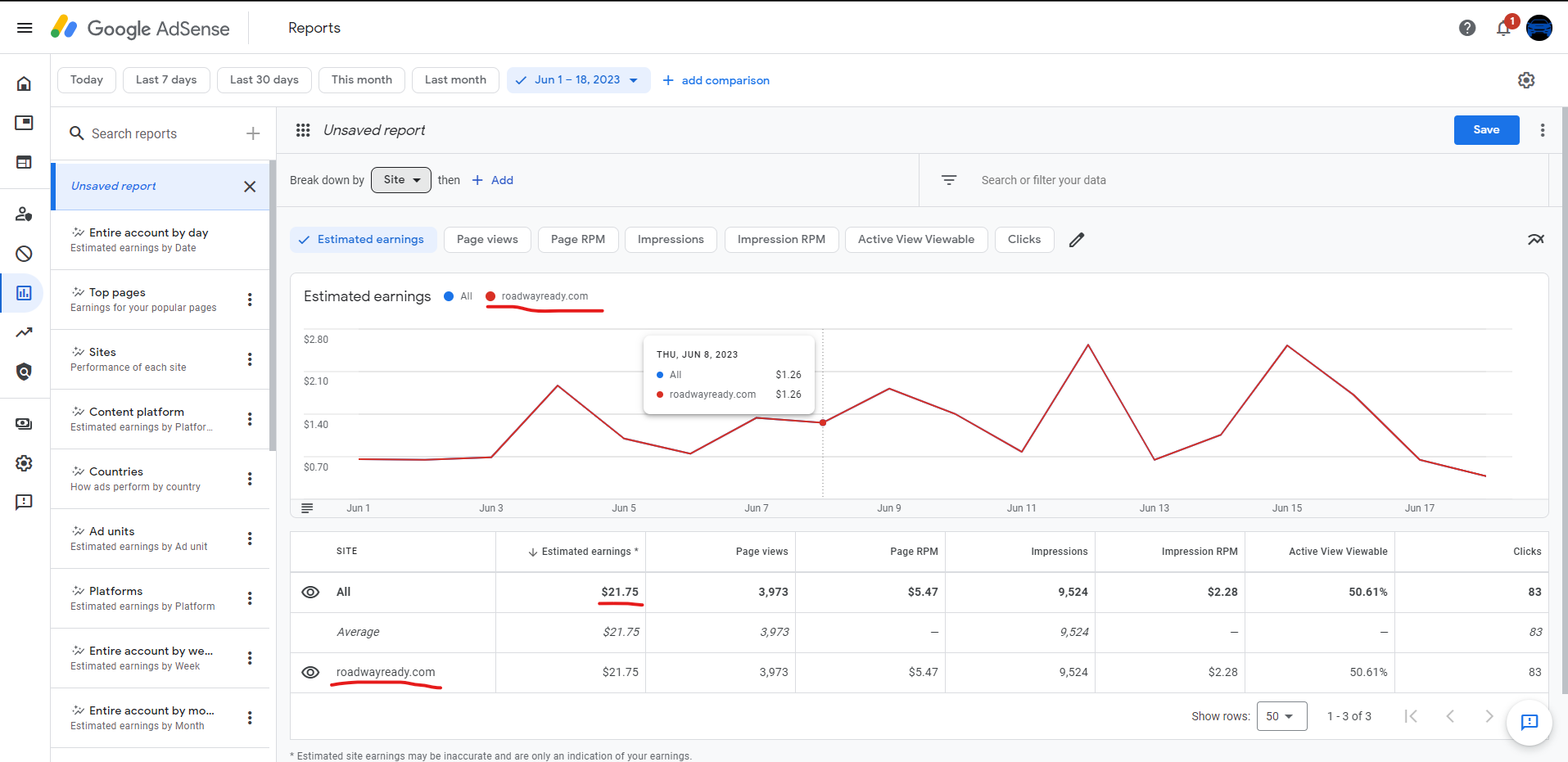Toggle Page RPM metric chip
The width and height of the screenshot is (1568, 762).
[578, 240]
